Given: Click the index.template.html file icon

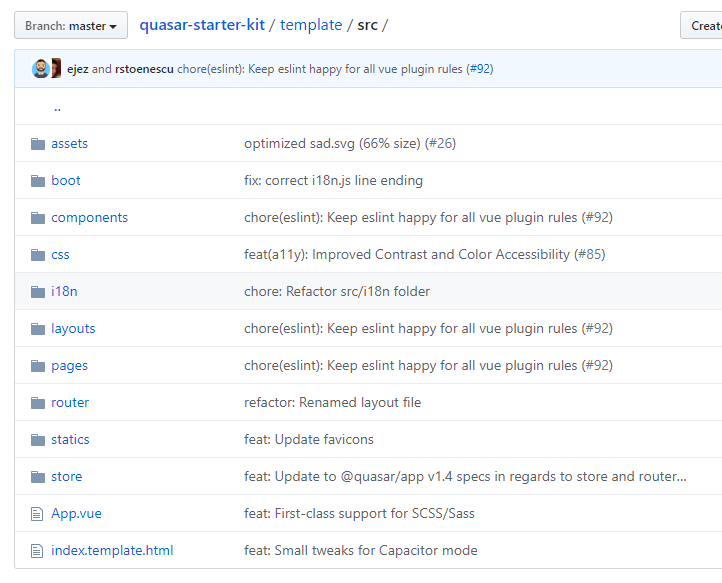Looking at the screenshot, I should point(37,551).
